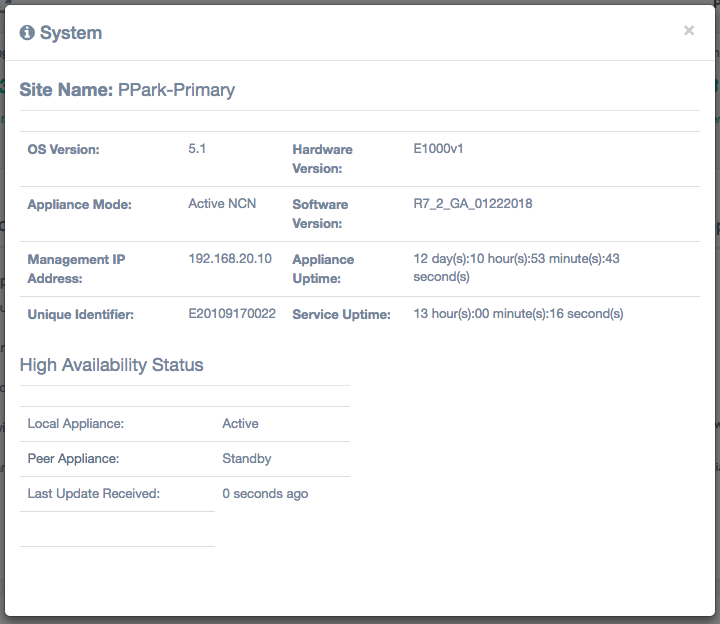Click the info icon beside System title
Image resolution: width=720 pixels, height=624 pixels.
(x=27, y=33)
